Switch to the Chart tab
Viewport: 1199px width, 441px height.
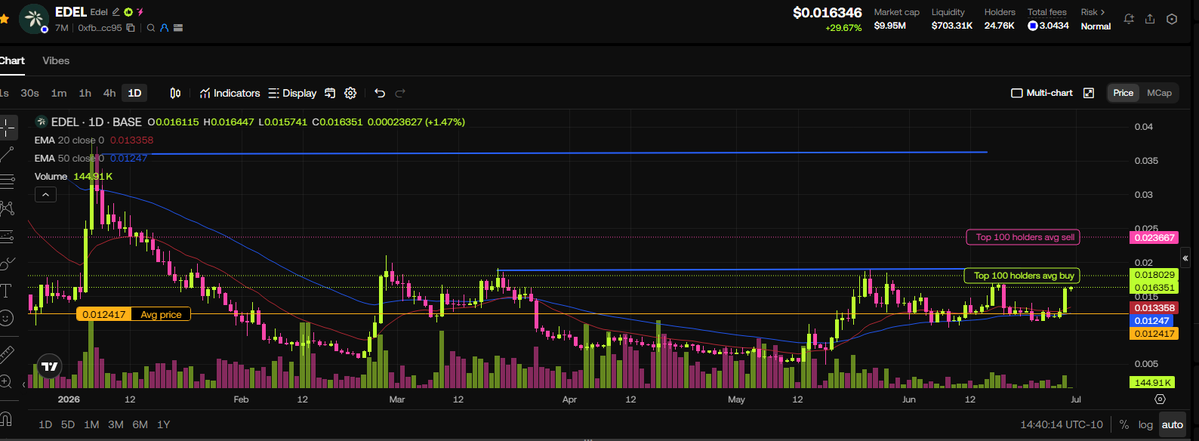coord(11,60)
